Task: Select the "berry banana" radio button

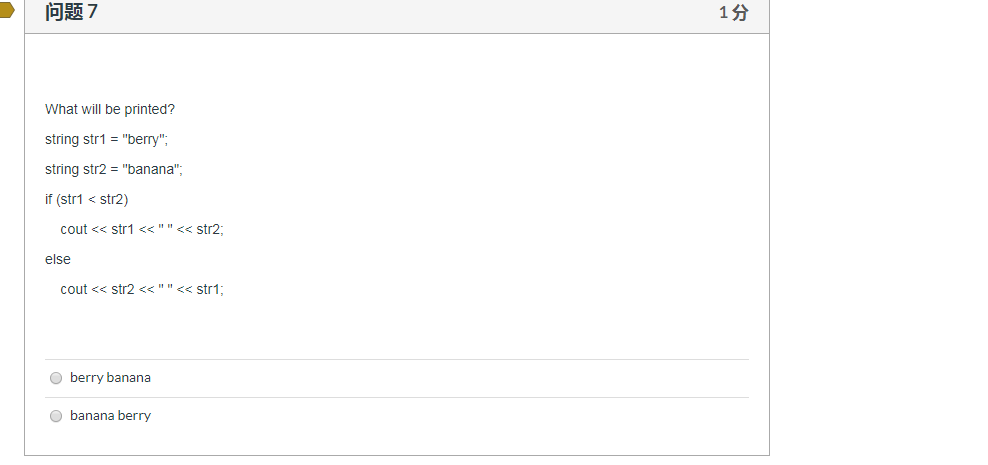Action: coord(56,378)
